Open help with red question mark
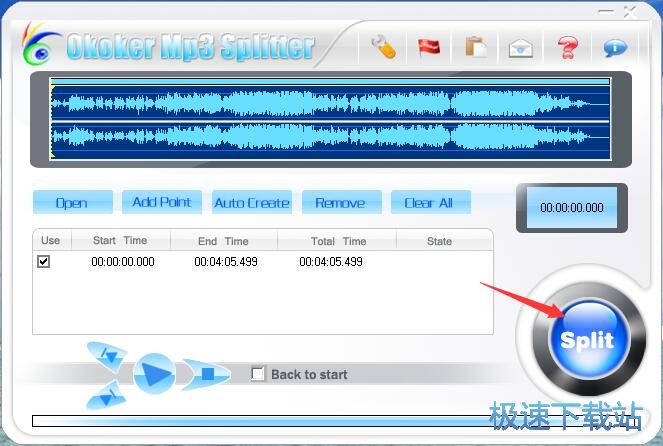The width and height of the screenshot is (663, 446). pyautogui.click(x=568, y=47)
